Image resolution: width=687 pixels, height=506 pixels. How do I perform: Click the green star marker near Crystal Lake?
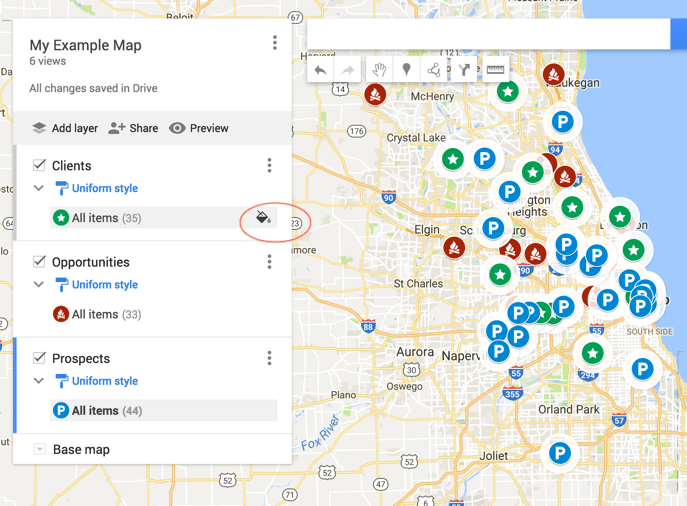(453, 159)
